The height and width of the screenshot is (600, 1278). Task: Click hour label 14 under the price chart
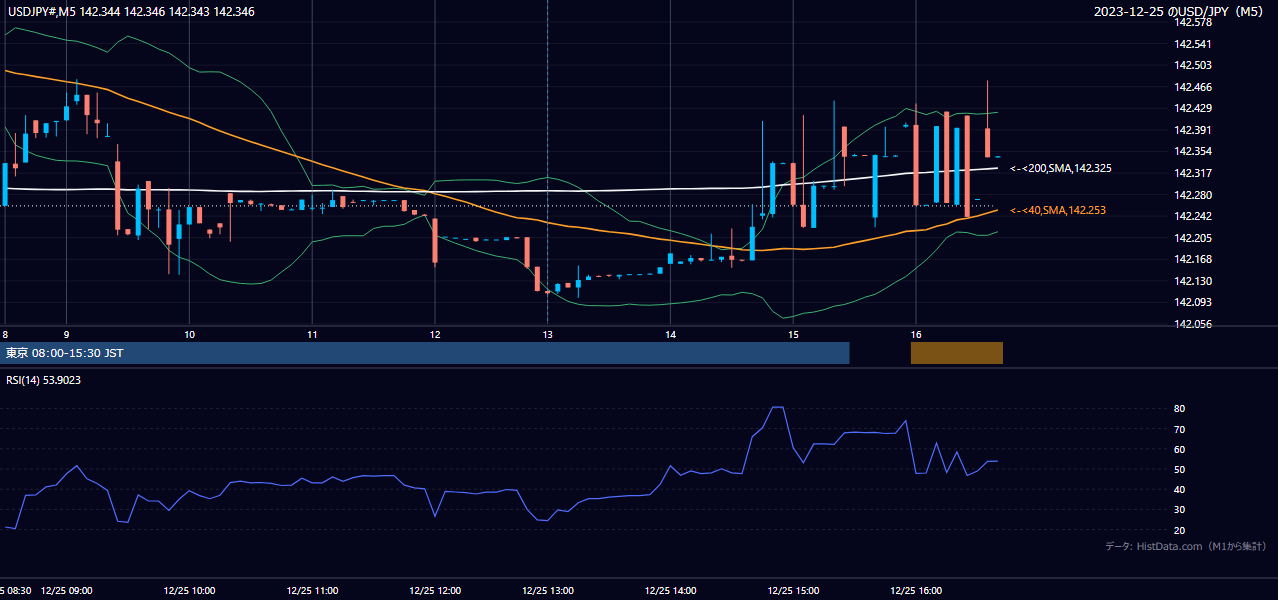tap(670, 334)
